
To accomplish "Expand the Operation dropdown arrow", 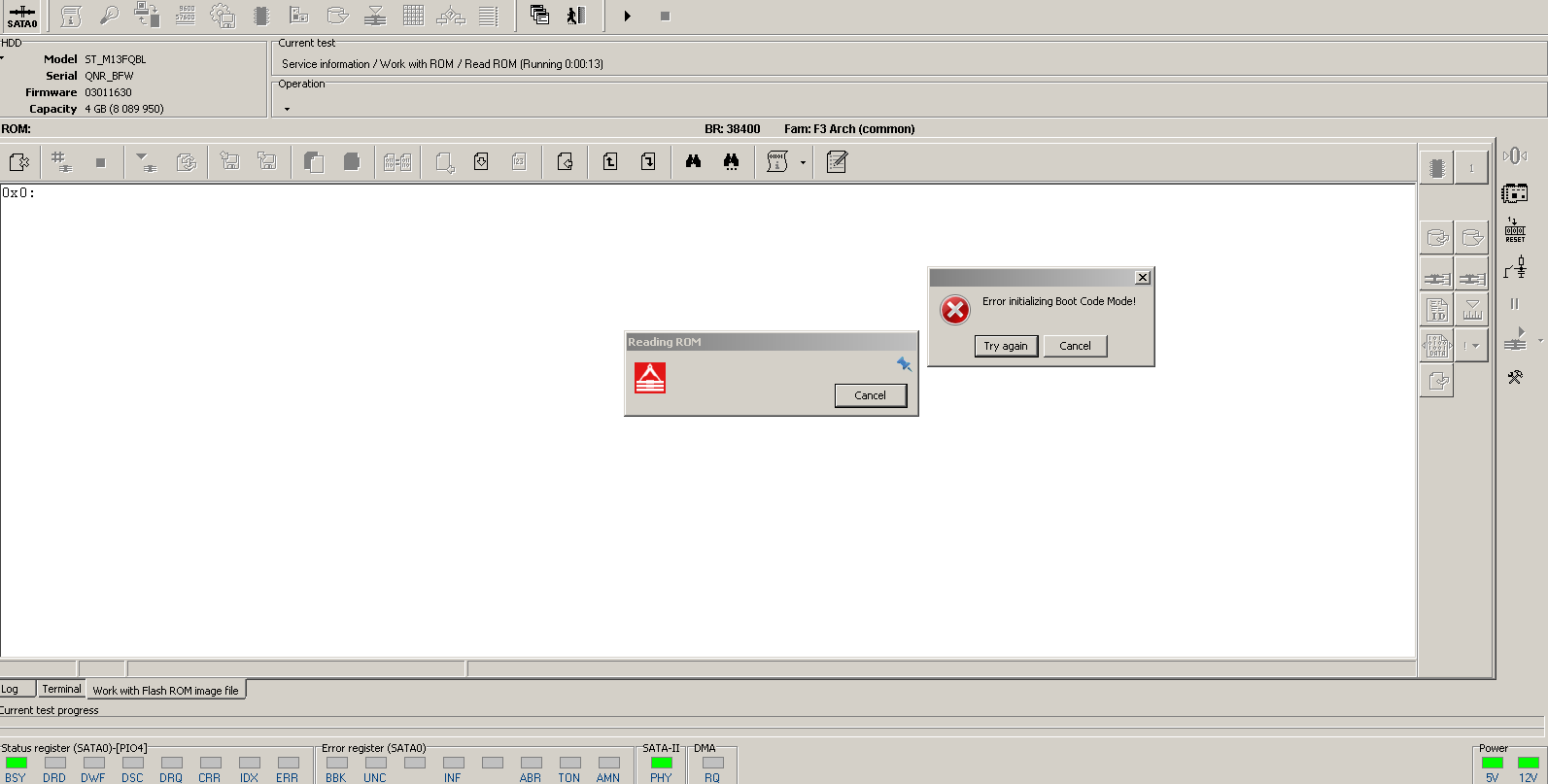I will [x=287, y=109].
